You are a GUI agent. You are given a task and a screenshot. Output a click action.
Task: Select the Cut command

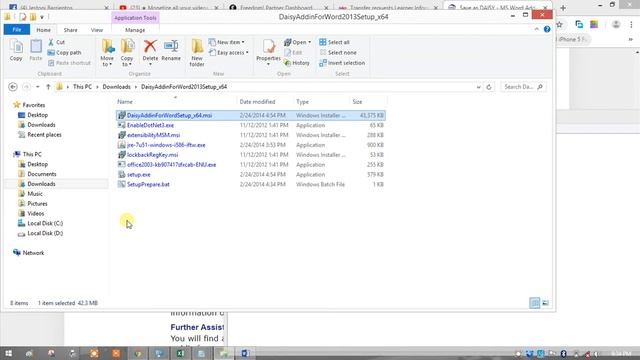(x=56, y=42)
